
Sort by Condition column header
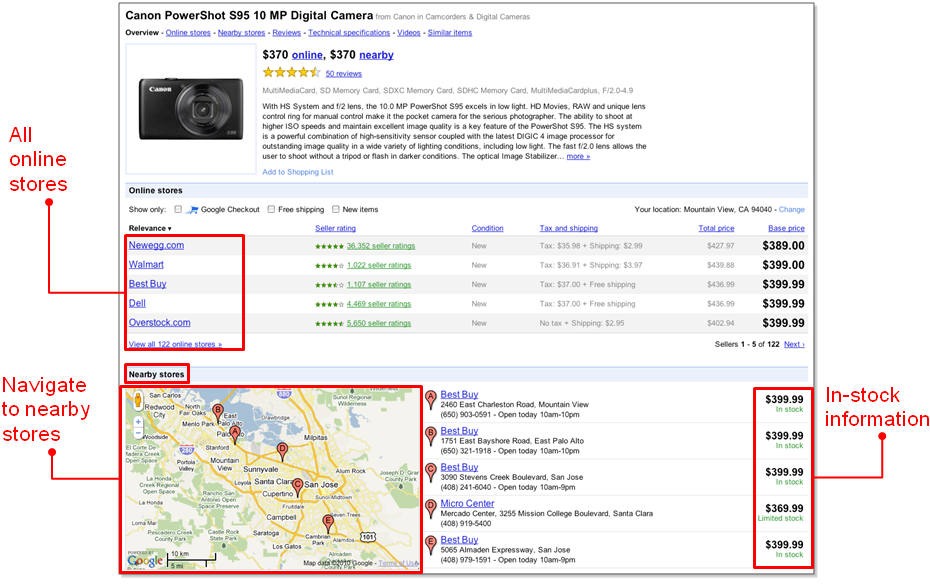[488, 228]
